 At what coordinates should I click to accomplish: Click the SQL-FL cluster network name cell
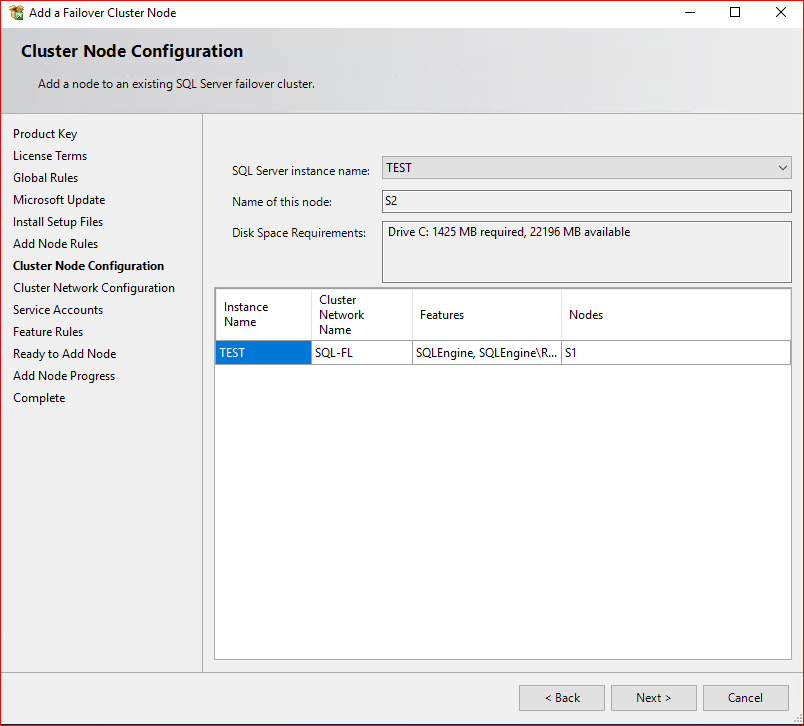(x=362, y=353)
